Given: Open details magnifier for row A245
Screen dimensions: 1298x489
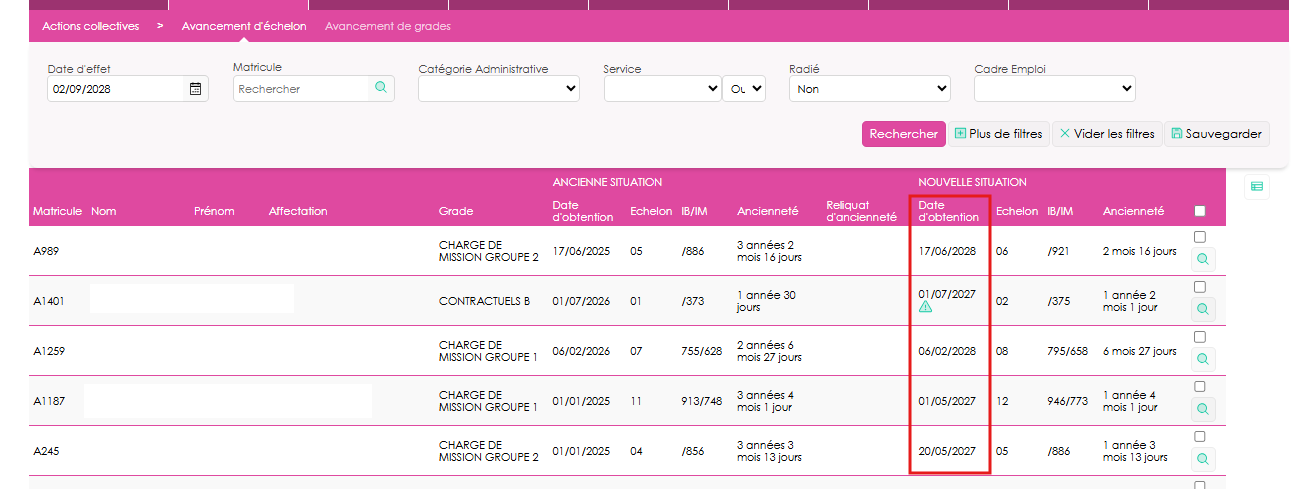Looking at the screenshot, I should click(1202, 459).
